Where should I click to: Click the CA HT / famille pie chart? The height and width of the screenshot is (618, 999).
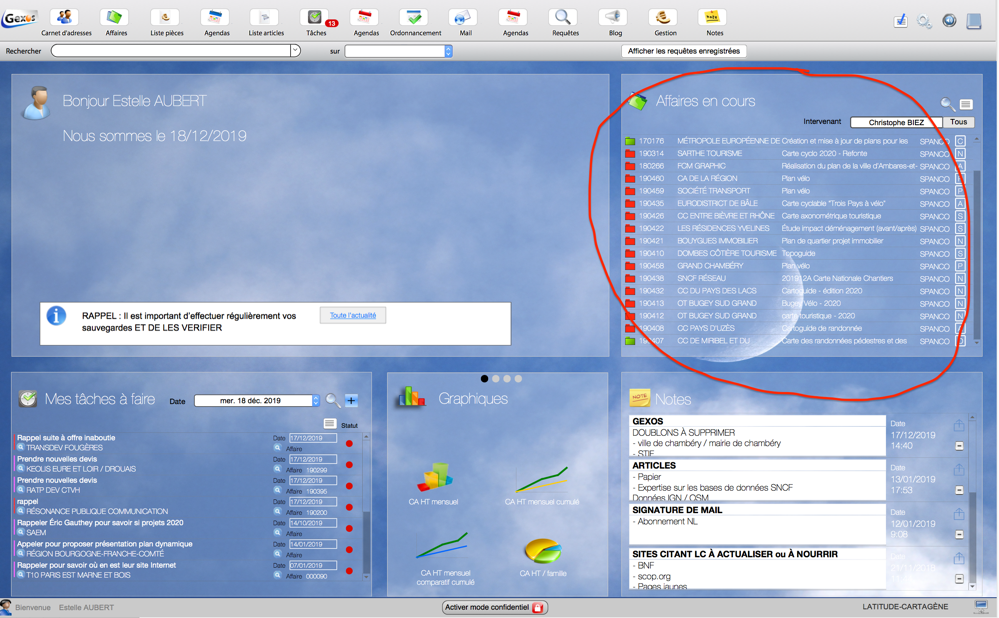pyautogui.click(x=542, y=551)
